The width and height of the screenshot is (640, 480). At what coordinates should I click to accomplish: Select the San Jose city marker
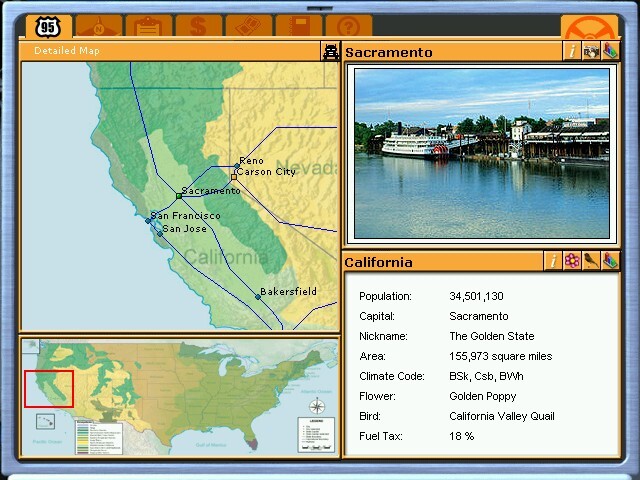160,234
